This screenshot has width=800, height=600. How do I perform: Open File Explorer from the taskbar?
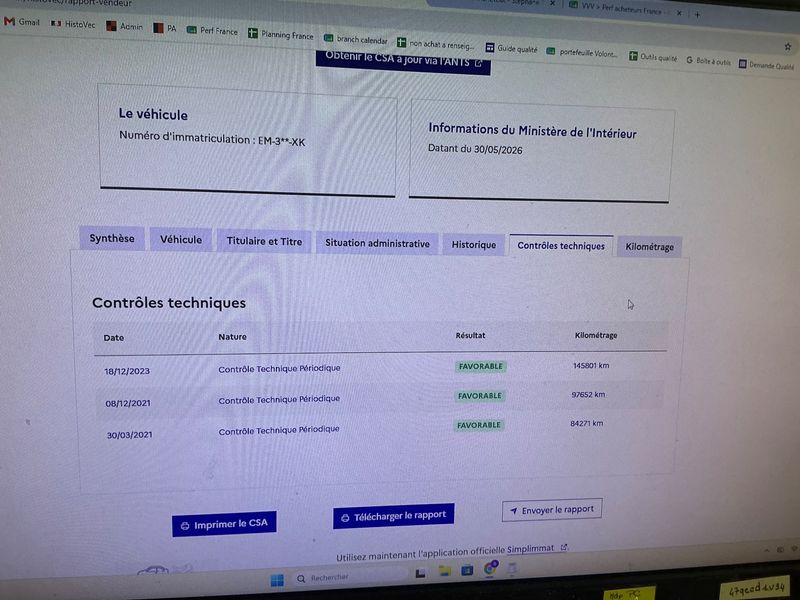444,571
